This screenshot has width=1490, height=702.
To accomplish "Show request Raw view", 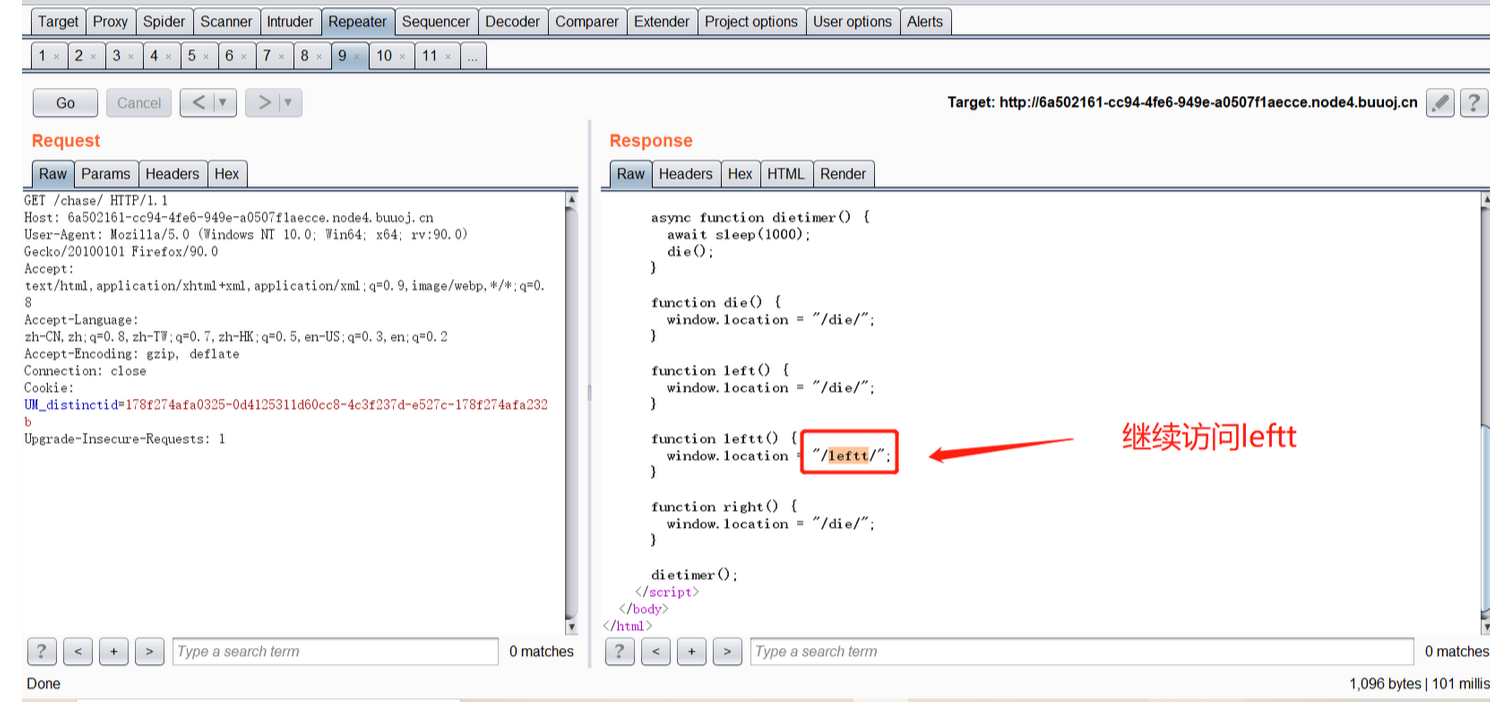I will [53, 173].
